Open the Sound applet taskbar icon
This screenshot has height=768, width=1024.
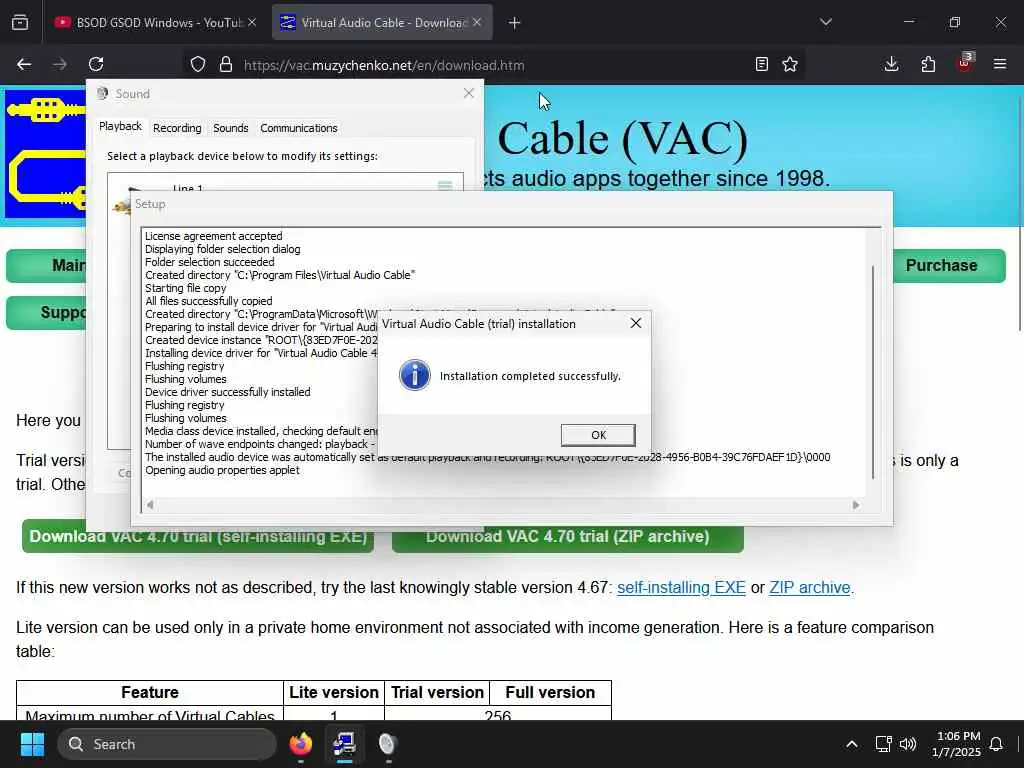[387, 744]
